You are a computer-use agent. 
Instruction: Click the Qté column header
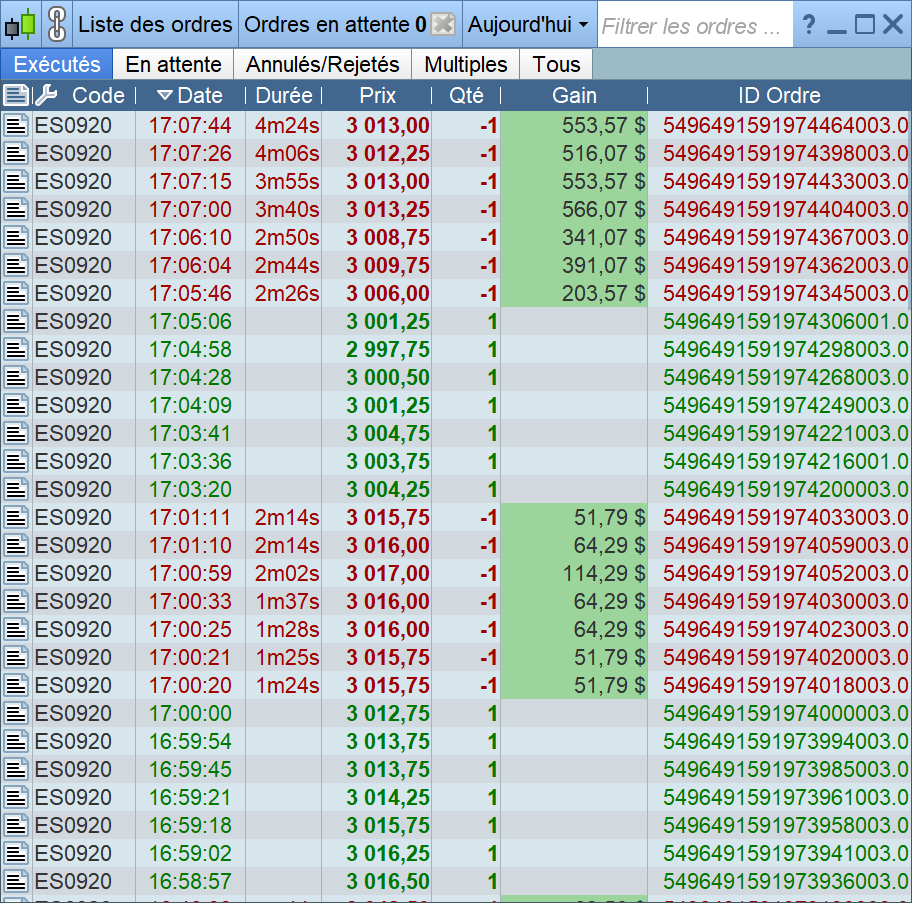(x=466, y=95)
